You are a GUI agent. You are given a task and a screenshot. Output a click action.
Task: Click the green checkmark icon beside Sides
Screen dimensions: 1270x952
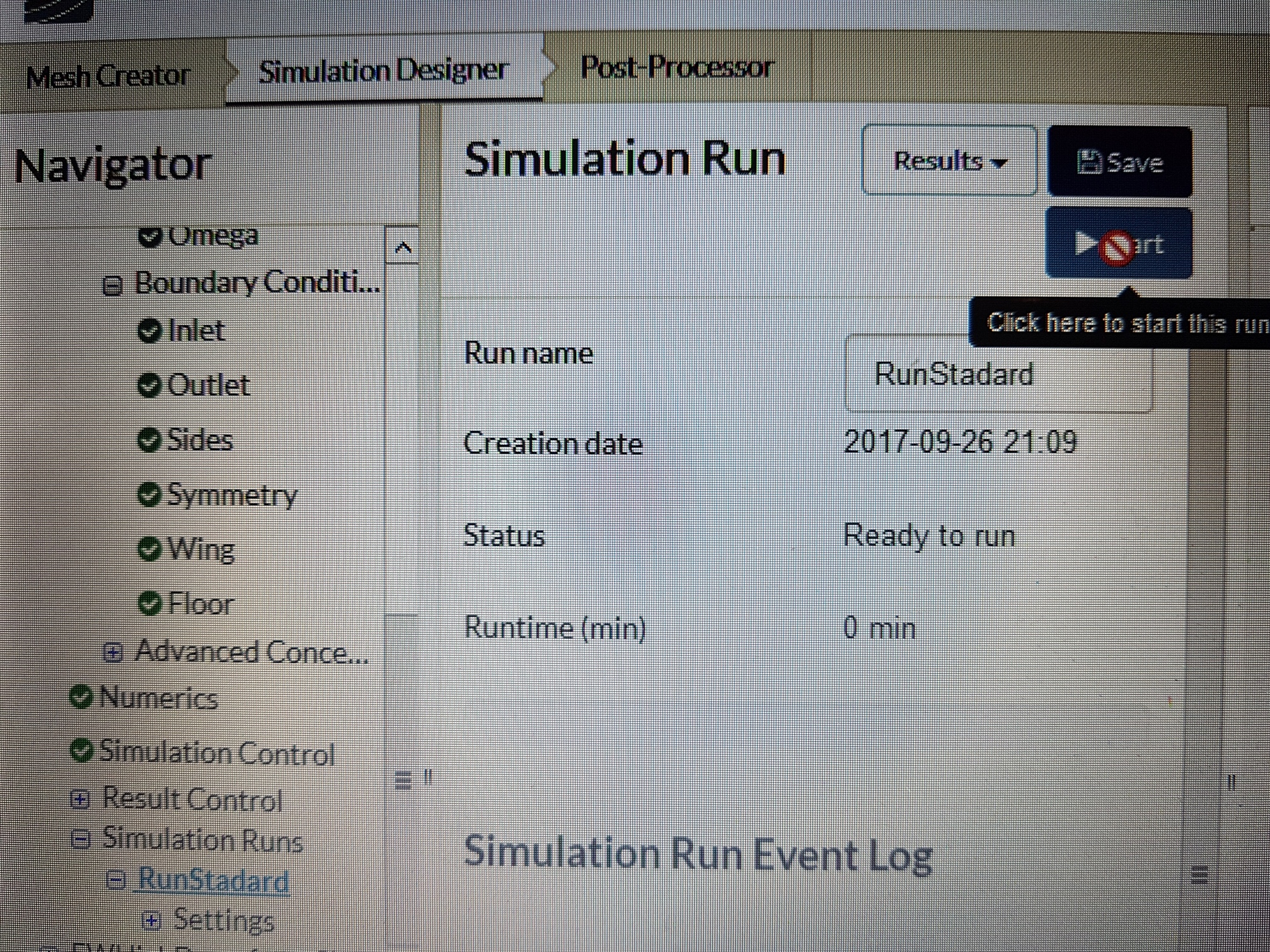149,440
